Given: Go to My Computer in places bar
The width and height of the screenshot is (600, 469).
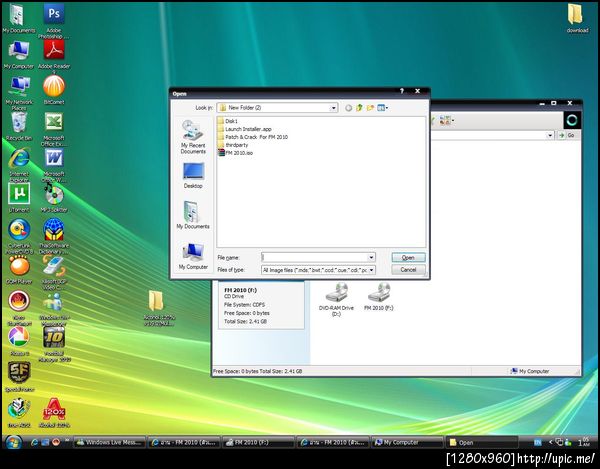Looking at the screenshot, I should pos(193,256).
